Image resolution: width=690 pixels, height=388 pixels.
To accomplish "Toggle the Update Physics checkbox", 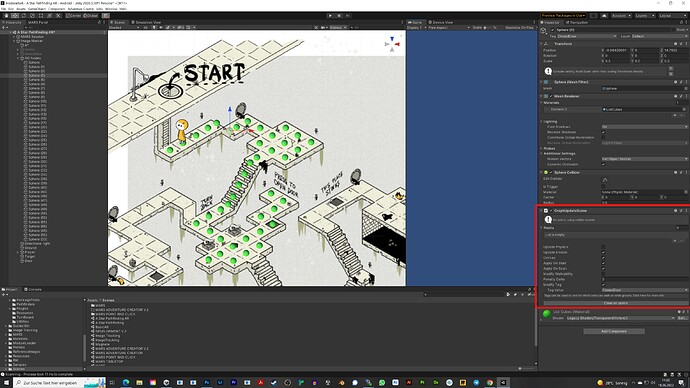I will pos(603,247).
